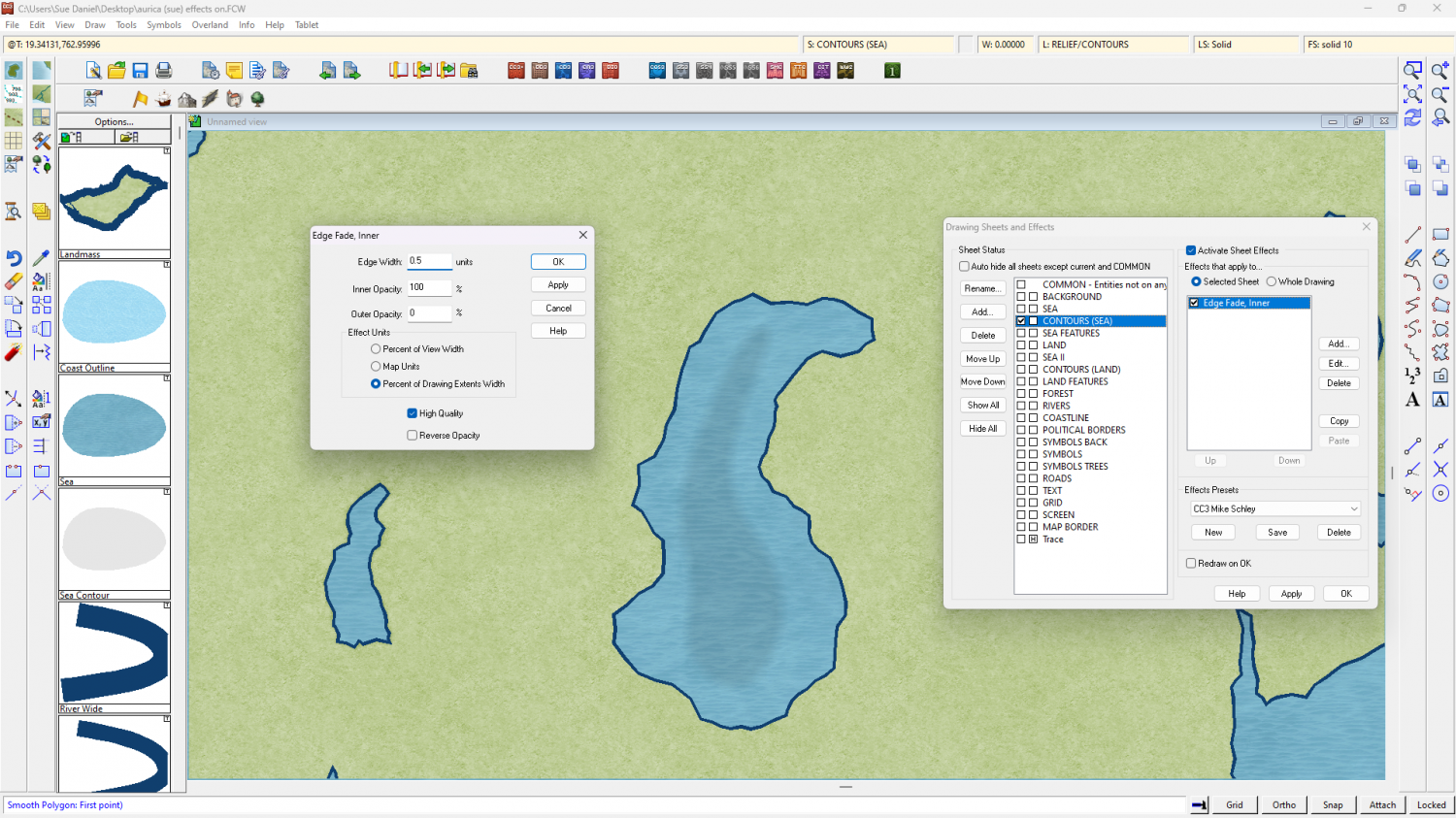Select the Line drawing tool
The image size is (1456, 818).
[x=1412, y=235]
